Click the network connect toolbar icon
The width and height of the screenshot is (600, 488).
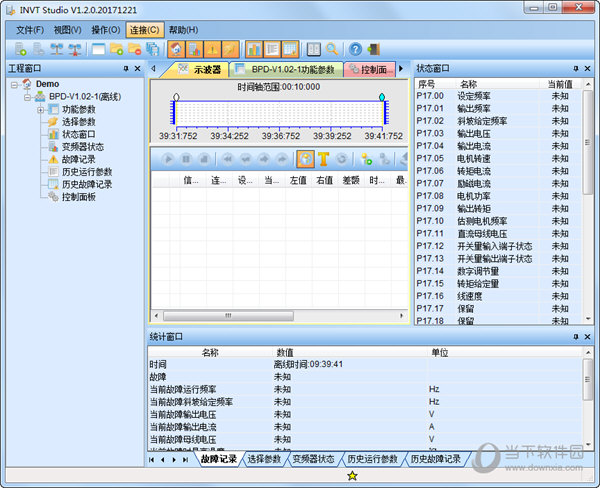coord(57,49)
